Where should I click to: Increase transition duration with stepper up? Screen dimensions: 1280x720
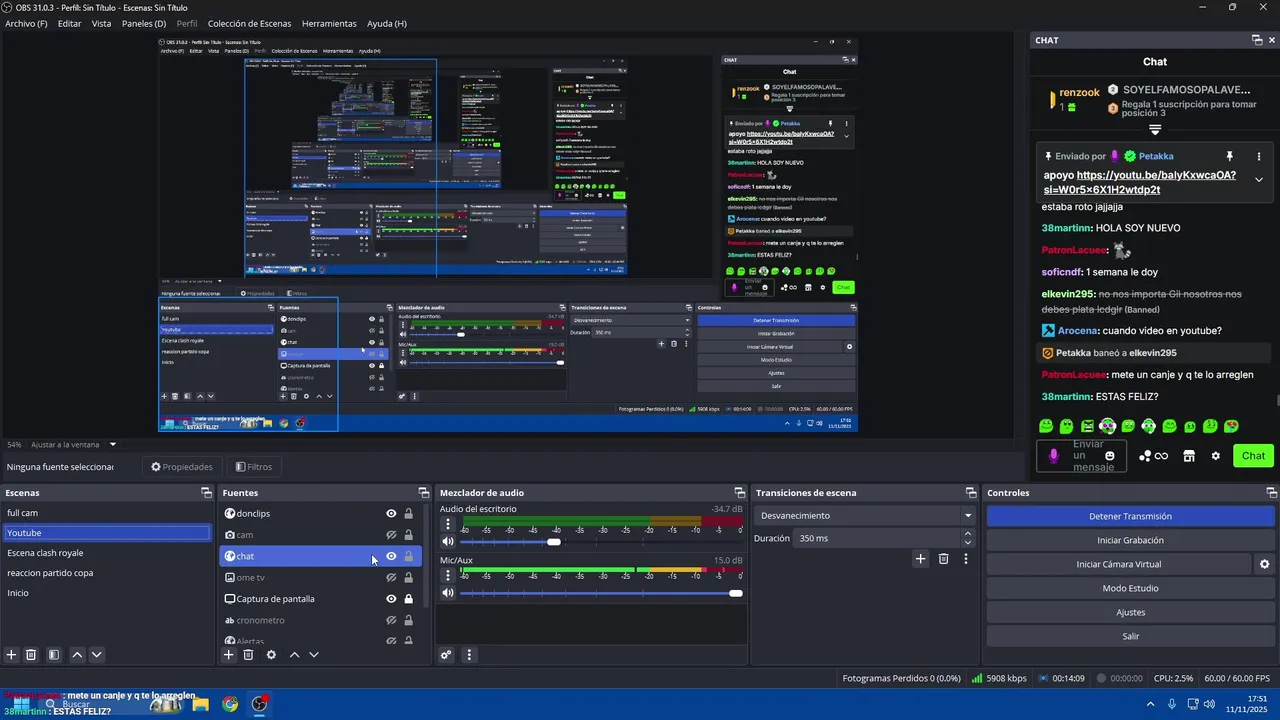click(x=967, y=534)
